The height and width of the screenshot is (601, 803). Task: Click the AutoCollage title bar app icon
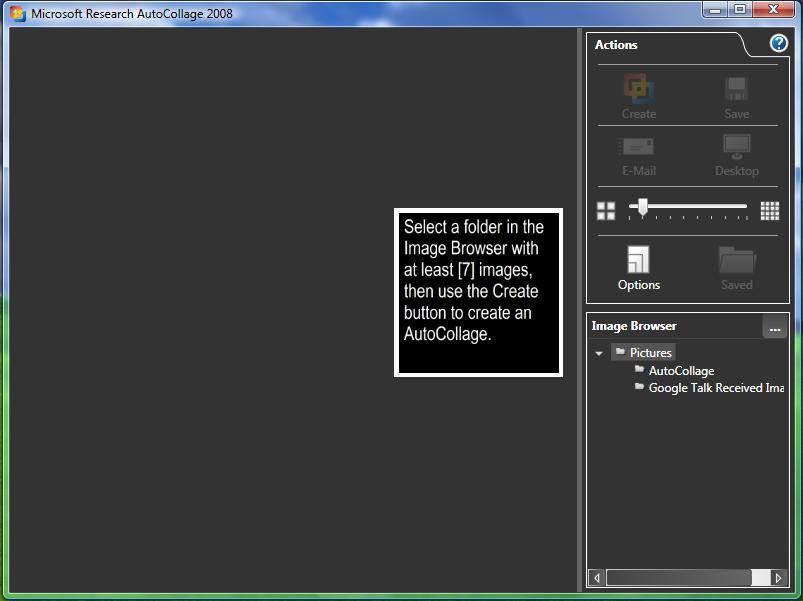[17, 14]
